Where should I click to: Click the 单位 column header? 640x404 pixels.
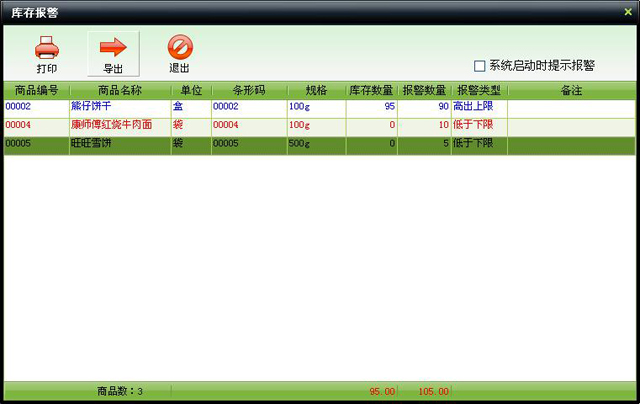point(190,90)
